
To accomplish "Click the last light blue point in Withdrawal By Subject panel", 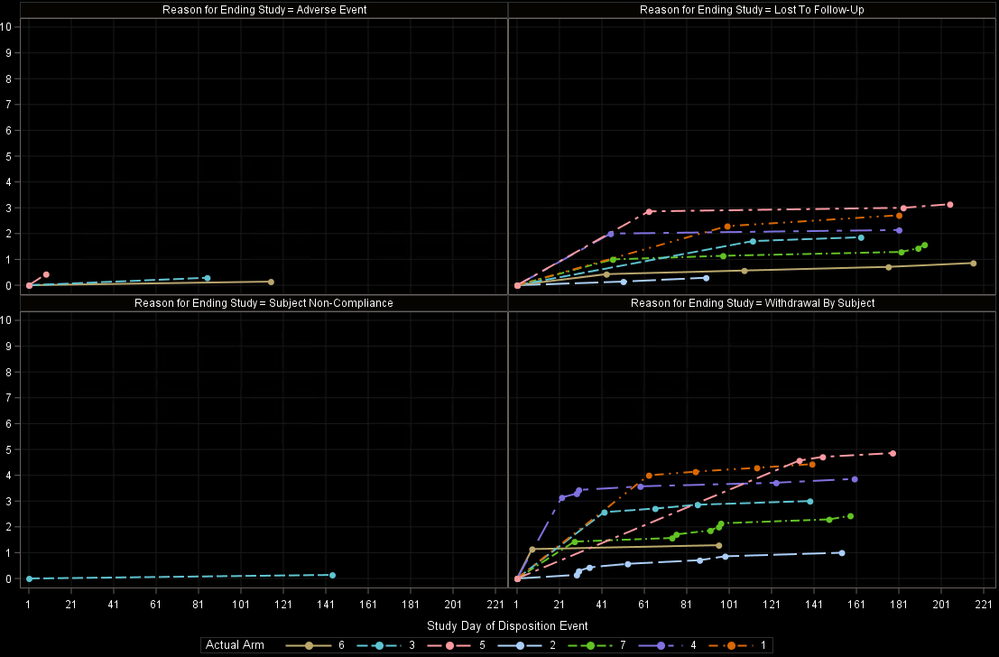I will (842, 553).
